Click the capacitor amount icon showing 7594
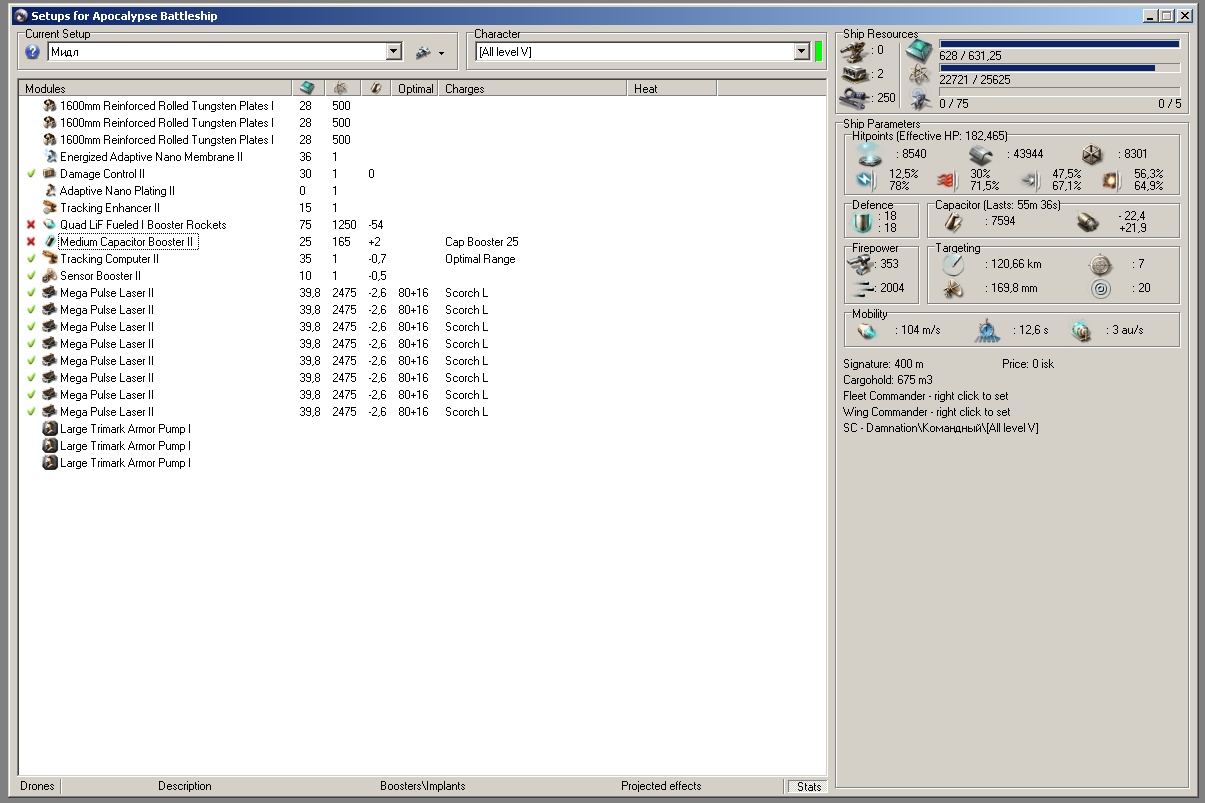The height and width of the screenshot is (803, 1205). click(x=954, y=222)
